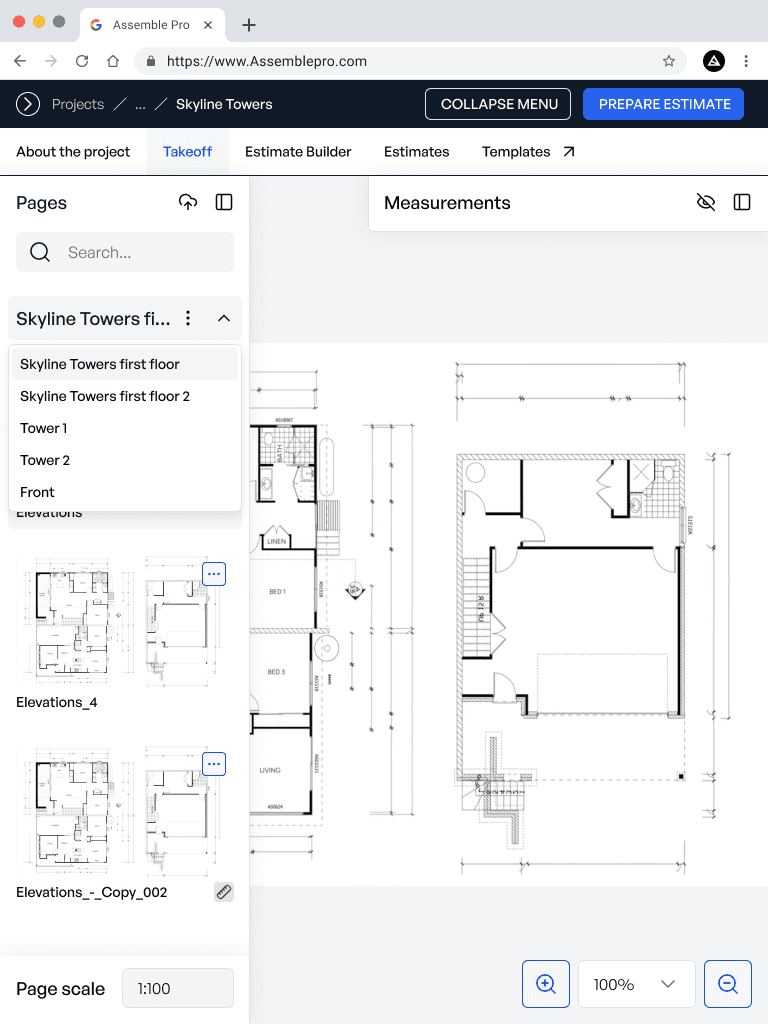
Task: Click the PREPARE ESTIMATE button
Action: (664, 104)
